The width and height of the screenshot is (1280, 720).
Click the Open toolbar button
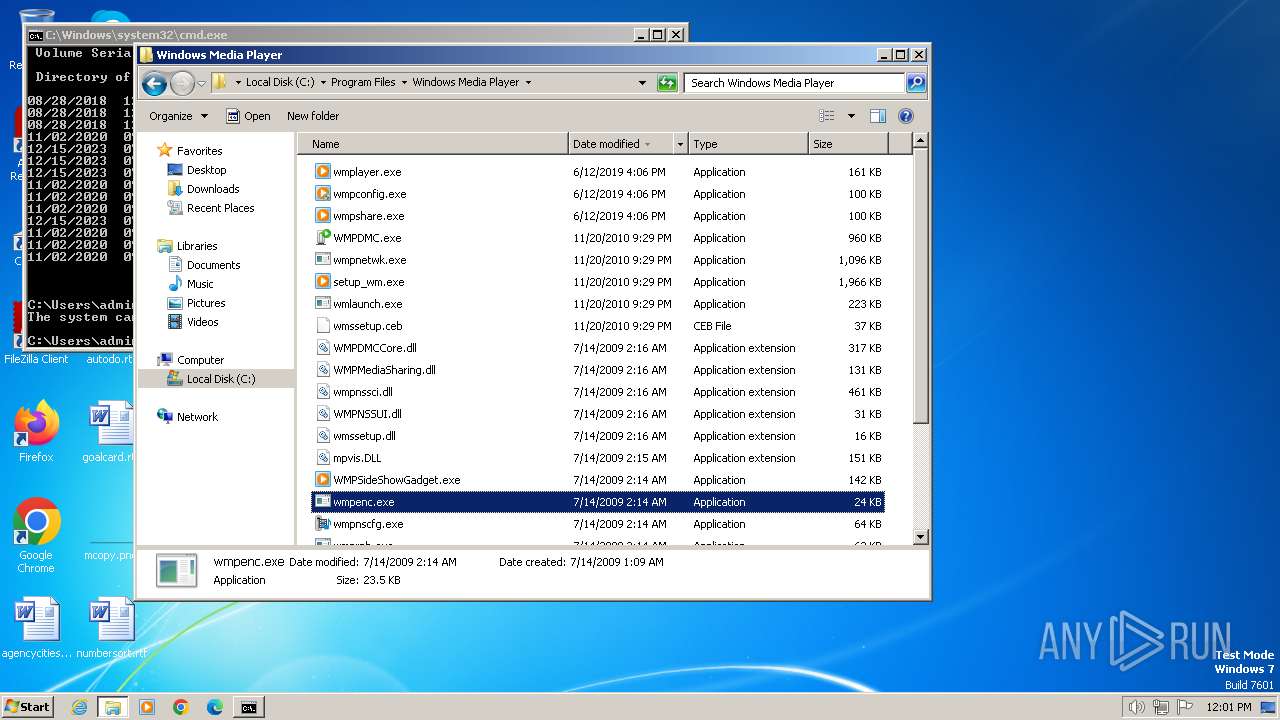[x=248, y=116]
